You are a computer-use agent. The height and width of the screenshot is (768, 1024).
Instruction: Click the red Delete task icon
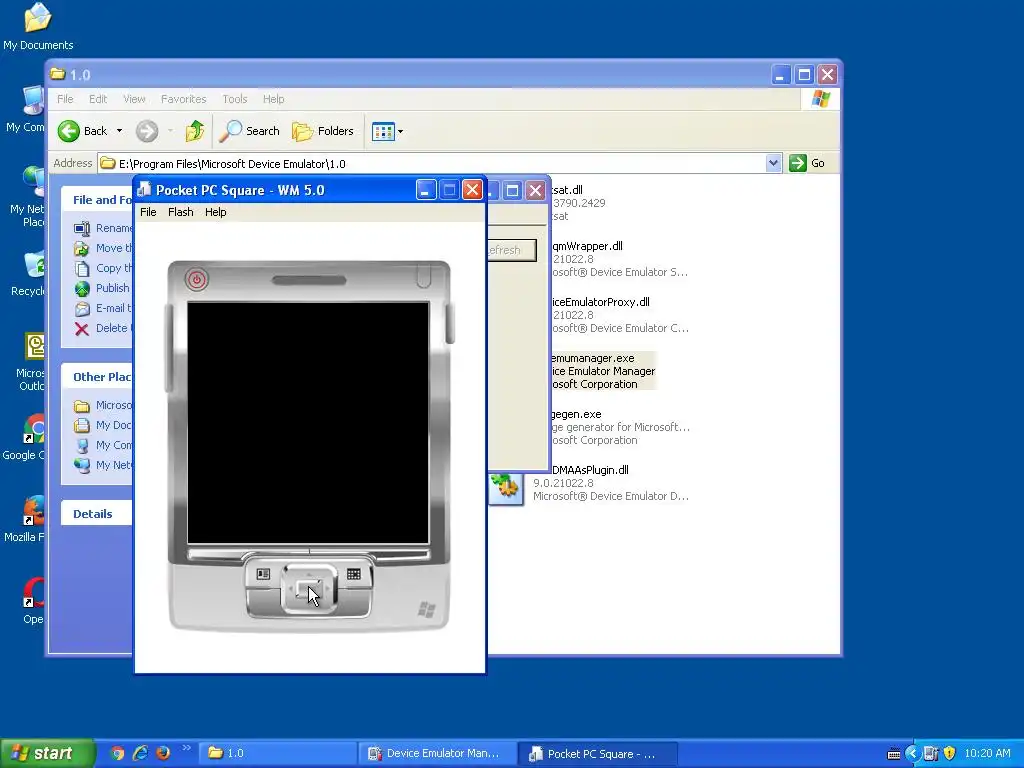click(x=82, y=328)
